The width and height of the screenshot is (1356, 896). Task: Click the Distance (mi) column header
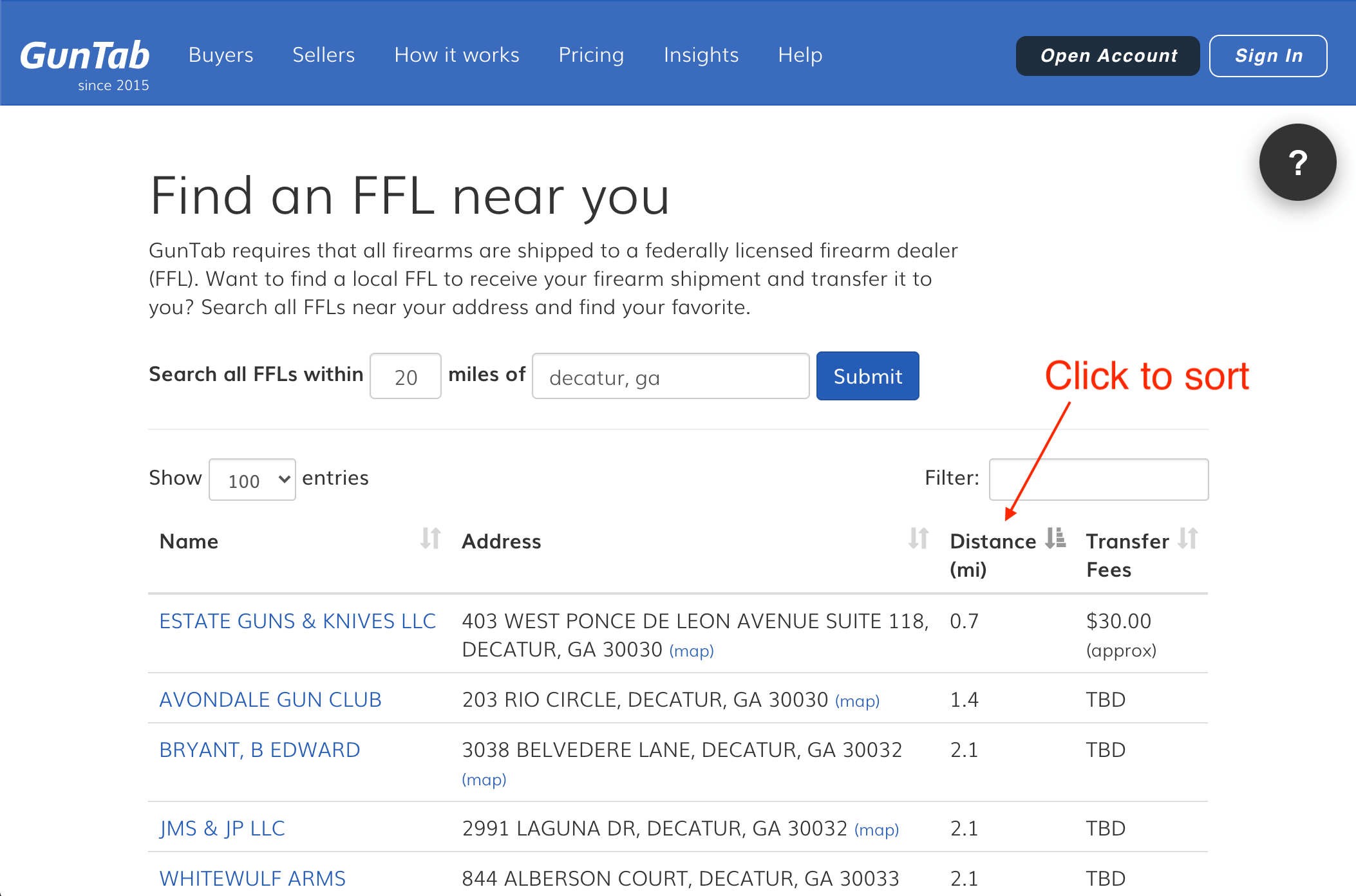click(993, 555)
